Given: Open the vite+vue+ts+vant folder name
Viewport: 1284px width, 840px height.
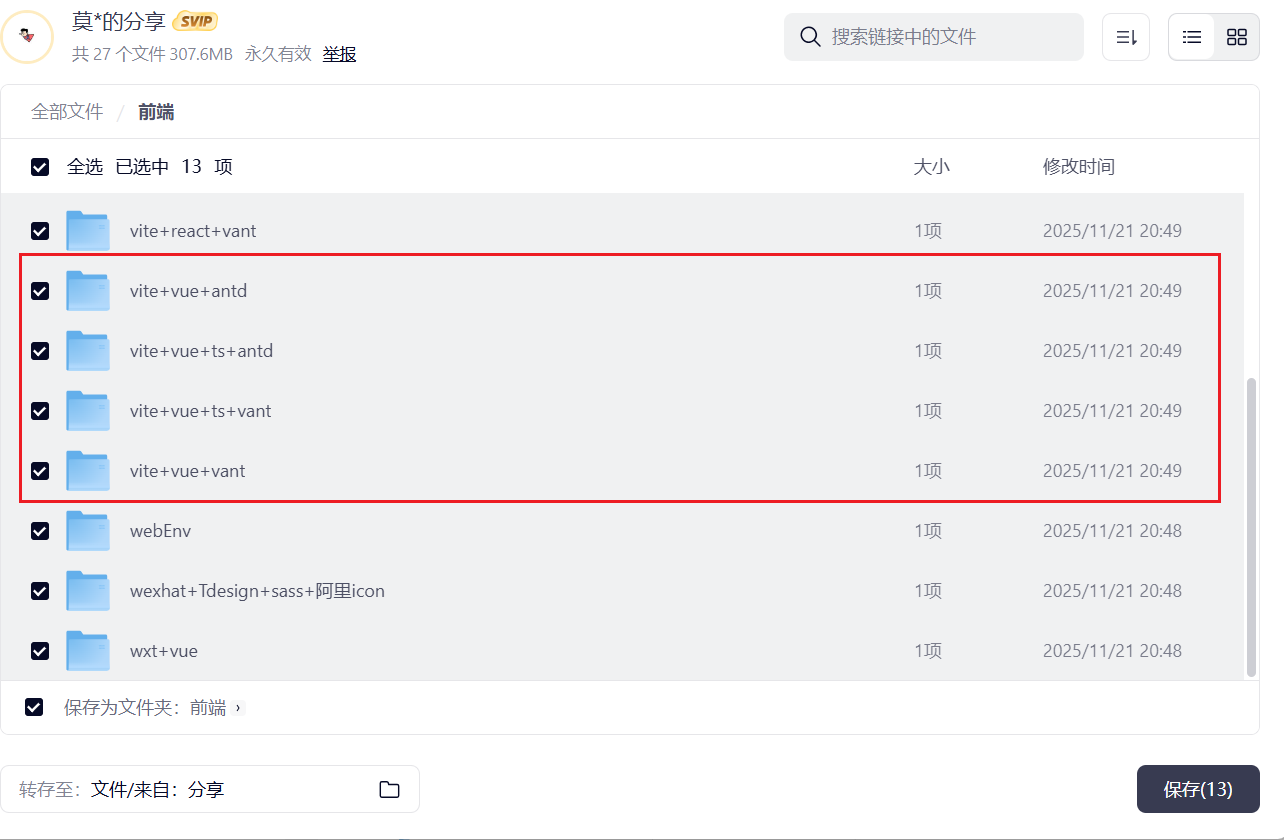Looking at the screenshot, I should tap(200, 411).
